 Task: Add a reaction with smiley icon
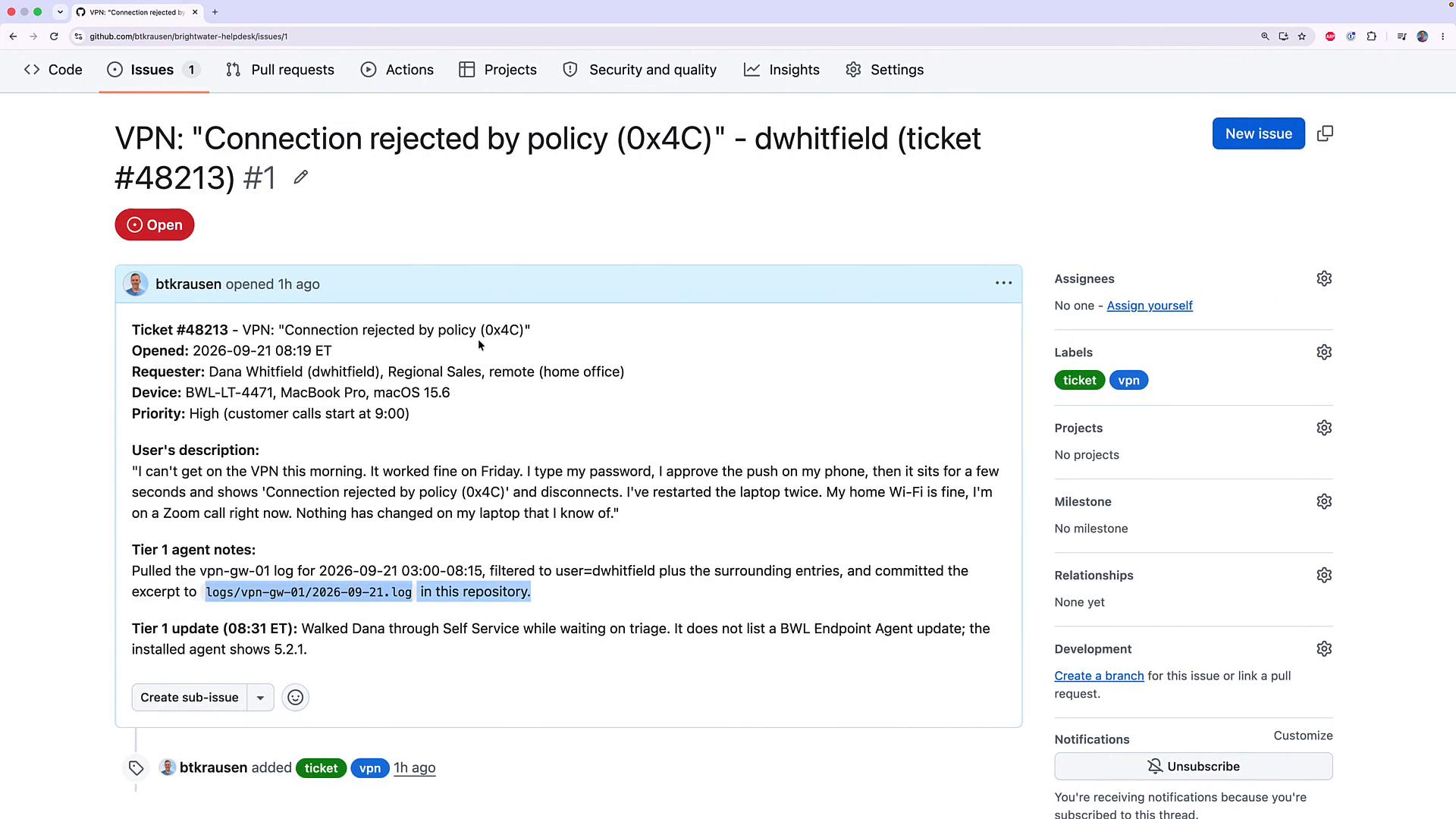[x=295, y=697]
